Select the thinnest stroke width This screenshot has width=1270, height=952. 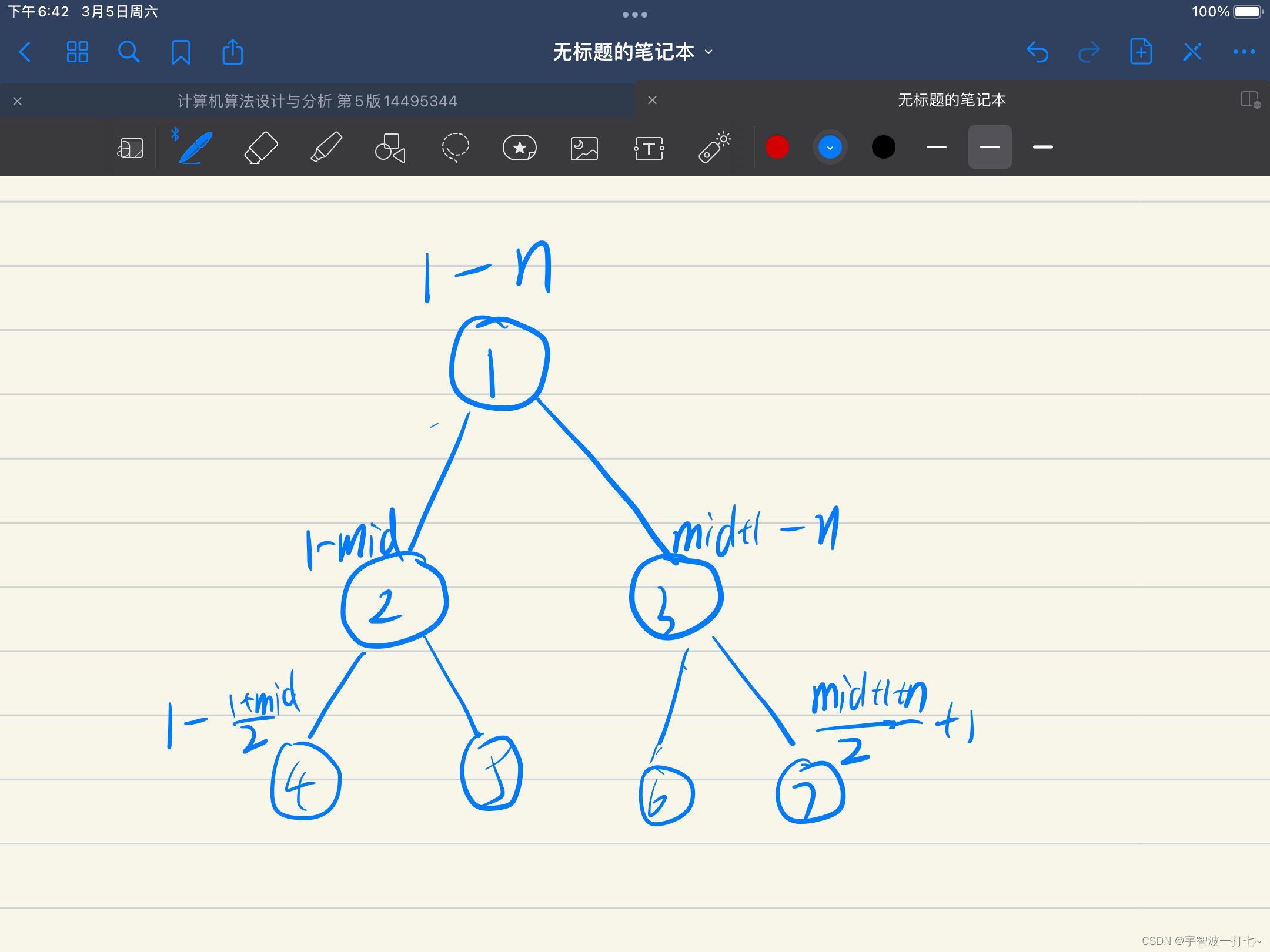click(x=936, y=147)
